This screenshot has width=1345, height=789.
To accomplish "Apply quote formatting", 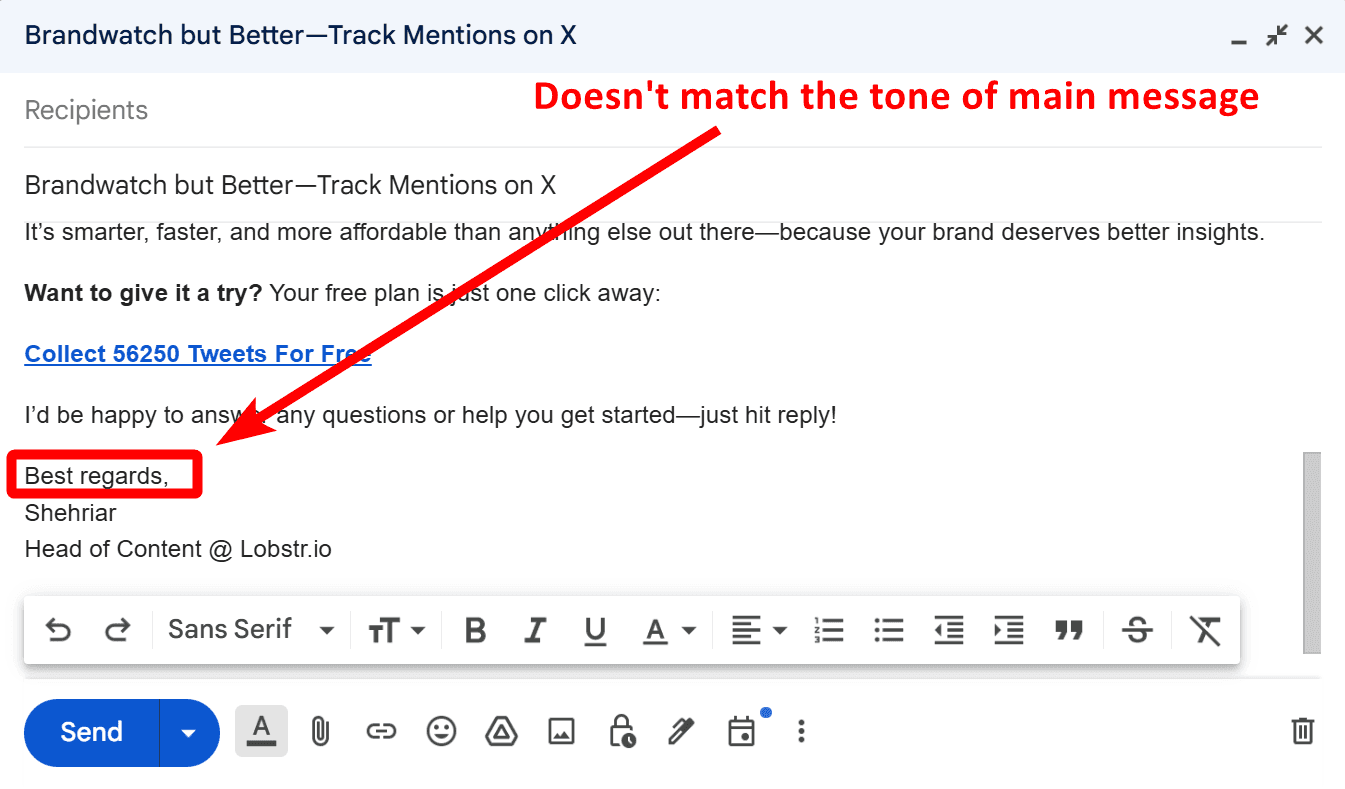I will click(1069, 630).
